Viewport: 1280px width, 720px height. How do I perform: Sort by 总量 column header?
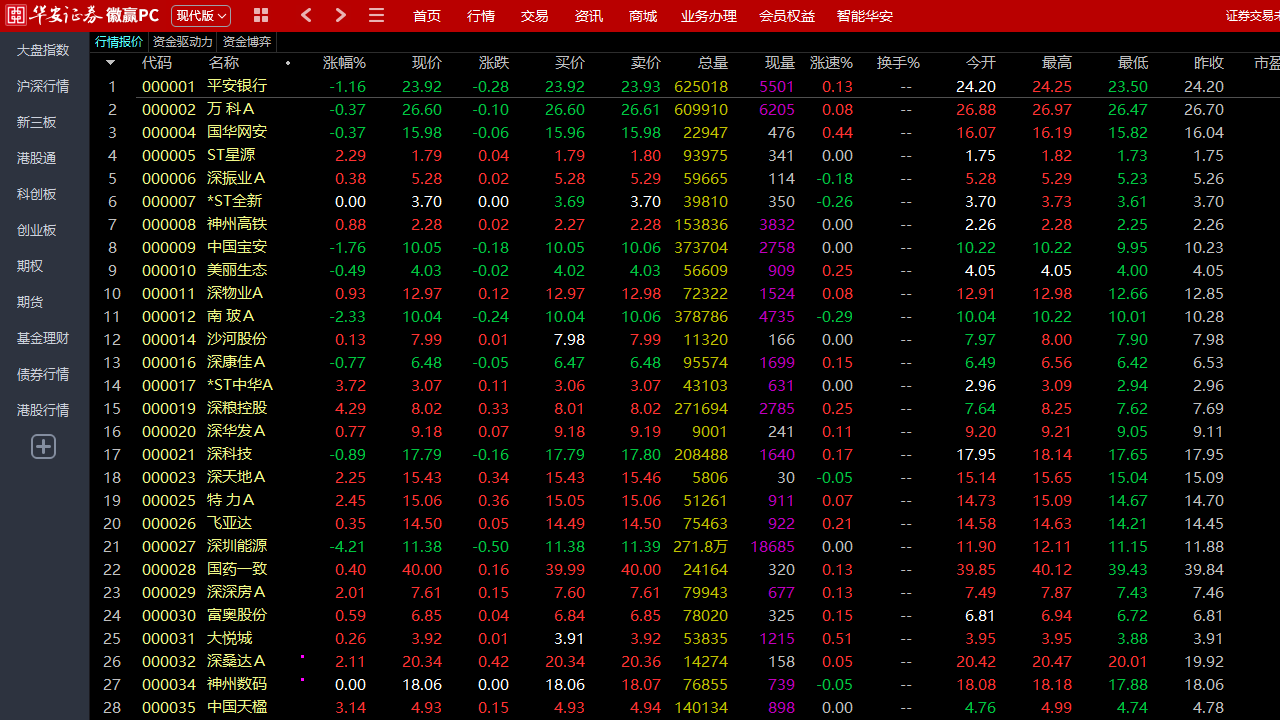click(713, 63)
